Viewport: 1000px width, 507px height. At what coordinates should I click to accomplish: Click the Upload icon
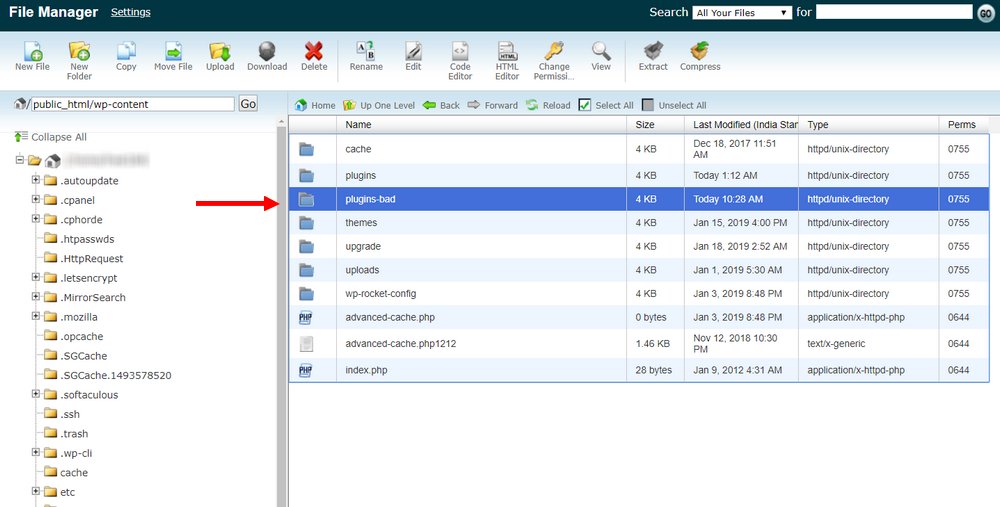pyautogui.click(x=220, y=54)
